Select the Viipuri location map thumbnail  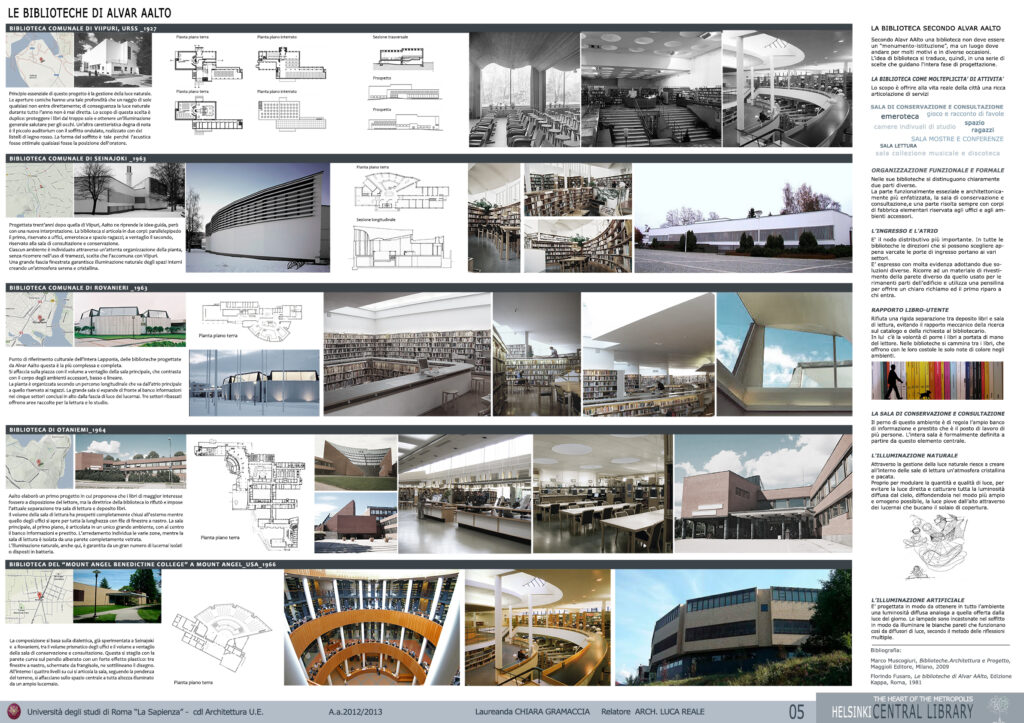38,62
